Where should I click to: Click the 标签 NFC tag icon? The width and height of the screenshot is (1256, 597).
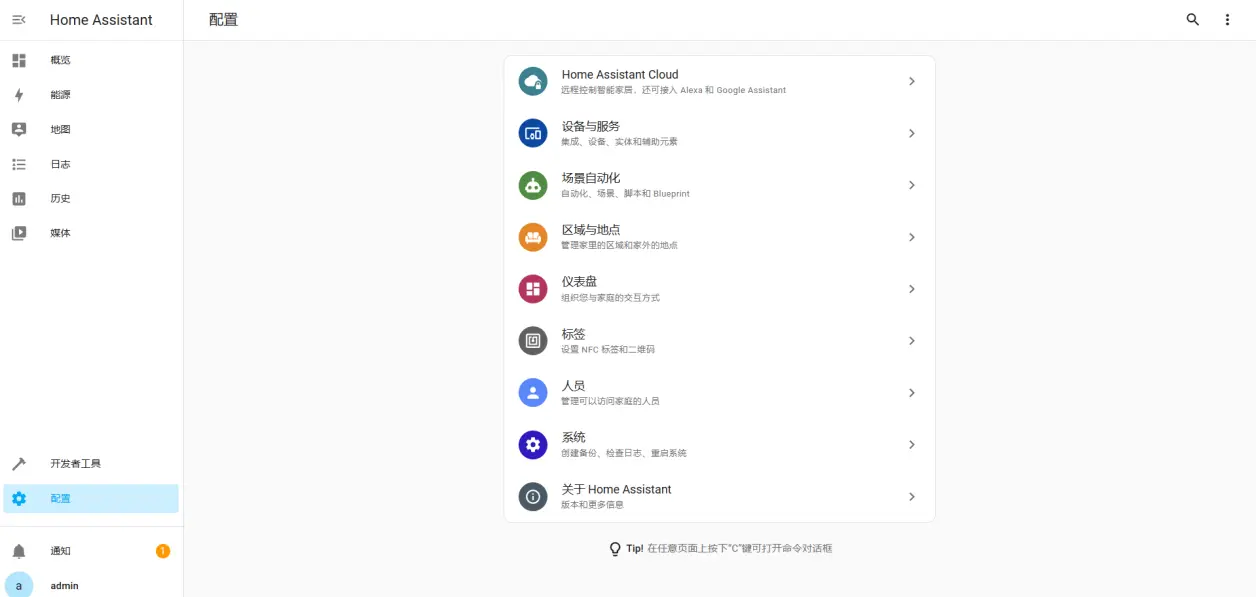[x=533, y=341]
